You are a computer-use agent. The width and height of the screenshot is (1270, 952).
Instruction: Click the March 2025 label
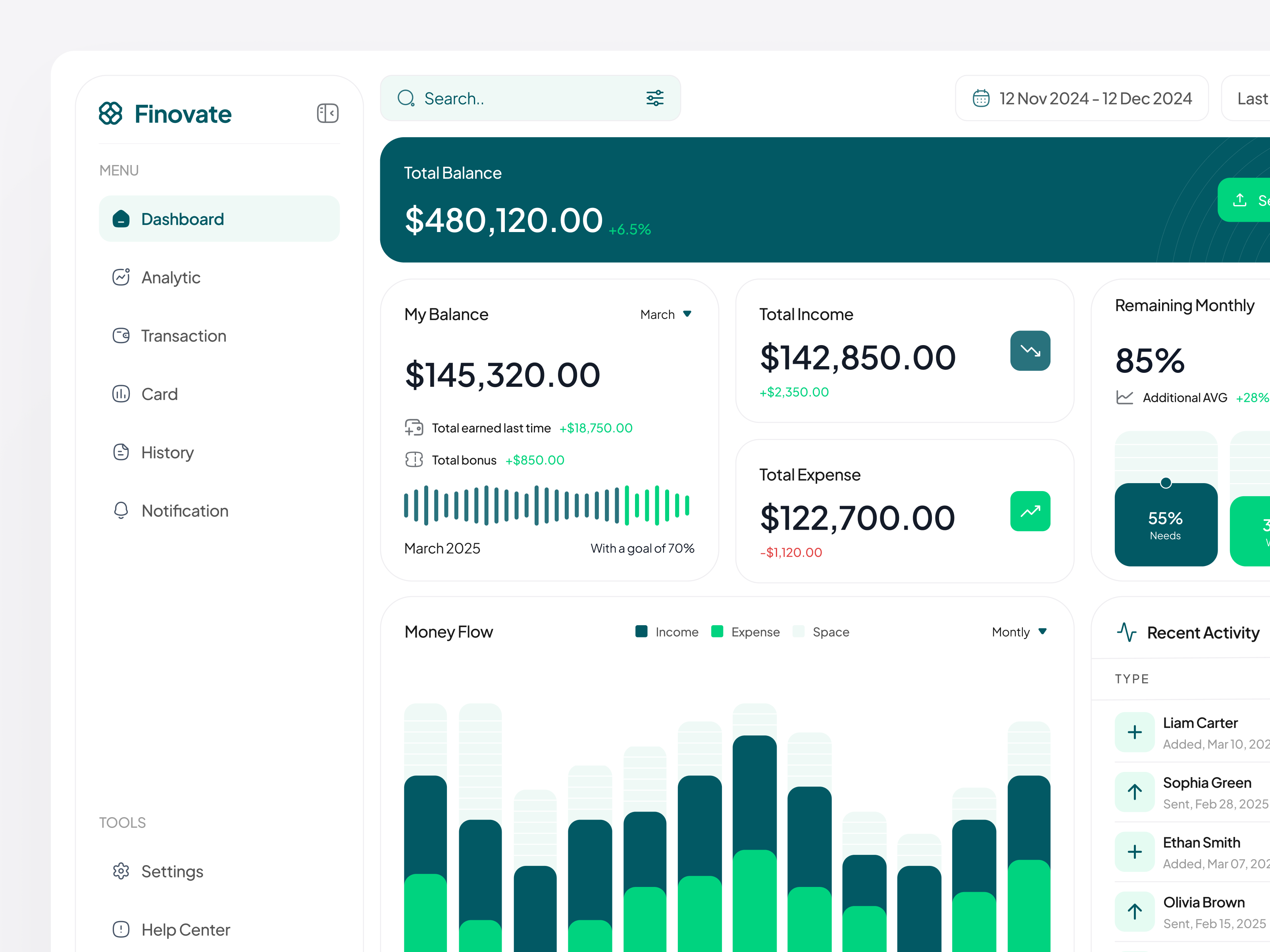pos(442,548)
